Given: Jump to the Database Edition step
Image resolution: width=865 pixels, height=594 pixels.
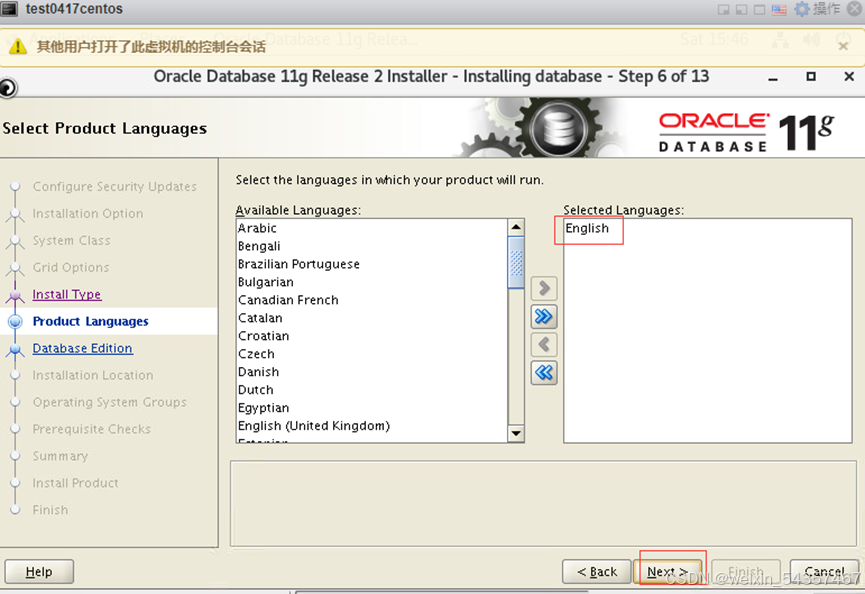Looking at the screenshot, I should [x=82, y=348].
